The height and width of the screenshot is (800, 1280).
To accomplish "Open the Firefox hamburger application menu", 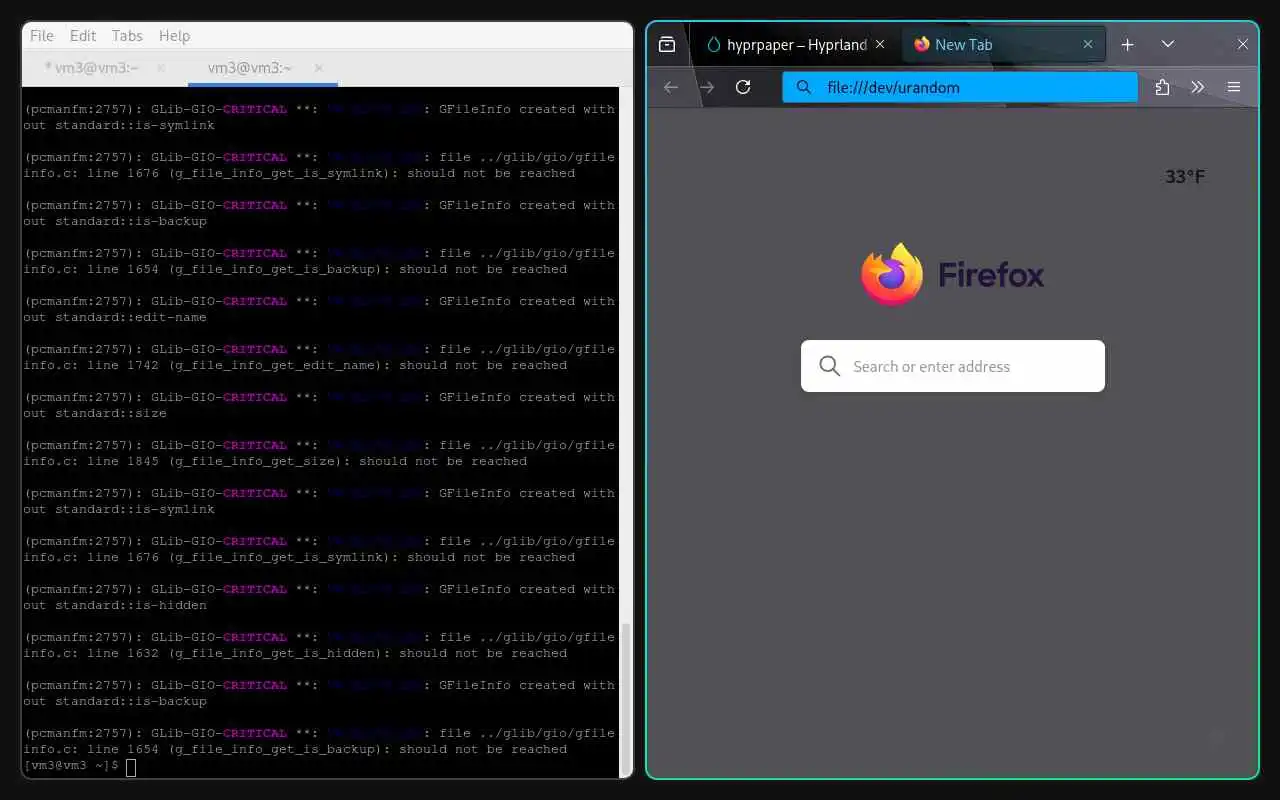I will coord(1234,87).
